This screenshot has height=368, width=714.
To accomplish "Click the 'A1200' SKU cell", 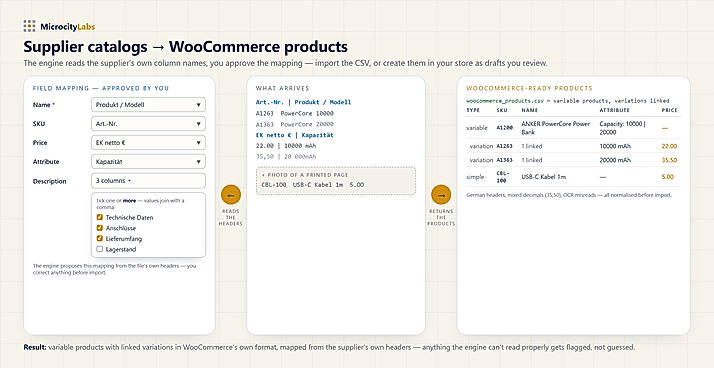I will tap(504, 128).
